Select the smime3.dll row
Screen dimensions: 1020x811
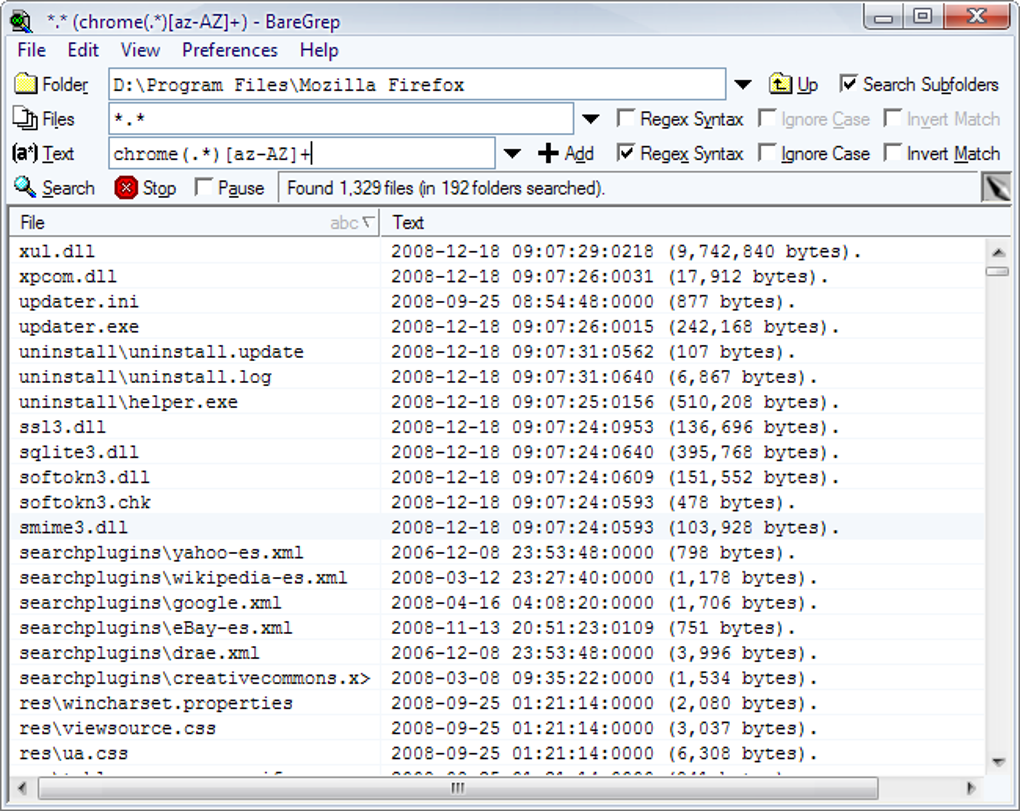pos(498,527)
